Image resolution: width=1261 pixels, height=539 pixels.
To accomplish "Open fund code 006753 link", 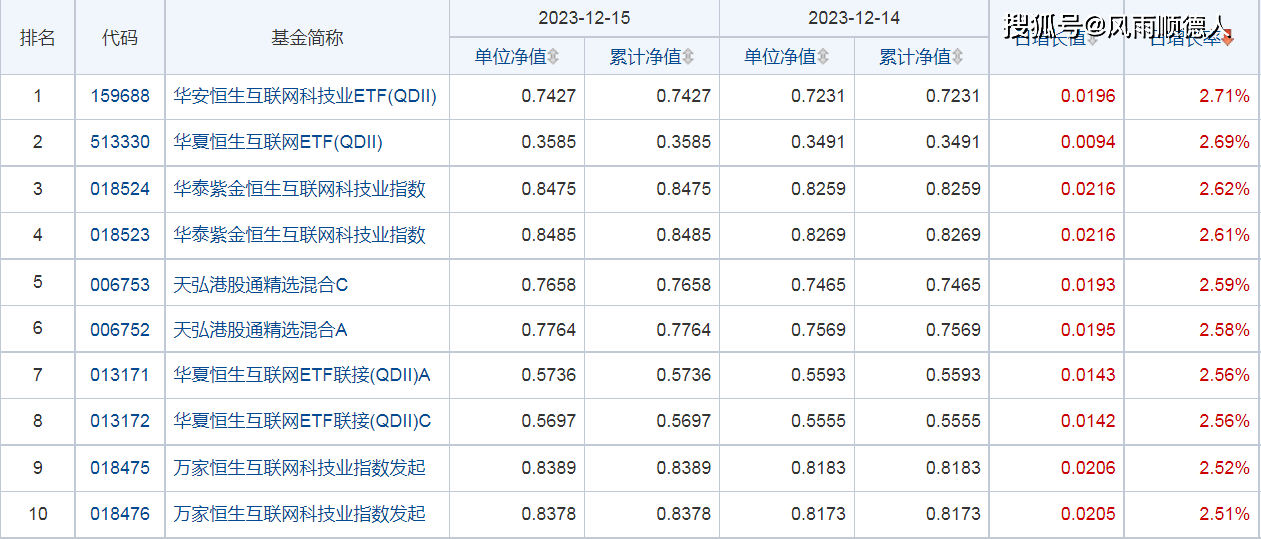I will point(120,285).
